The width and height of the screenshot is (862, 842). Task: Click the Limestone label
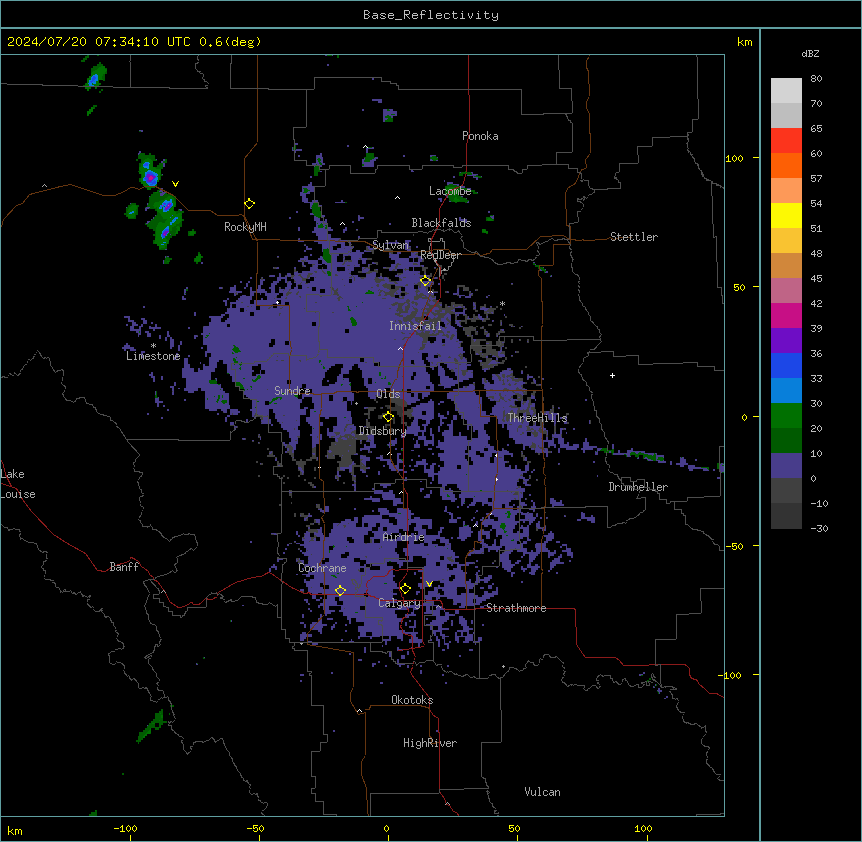click(x=153, y=356)
